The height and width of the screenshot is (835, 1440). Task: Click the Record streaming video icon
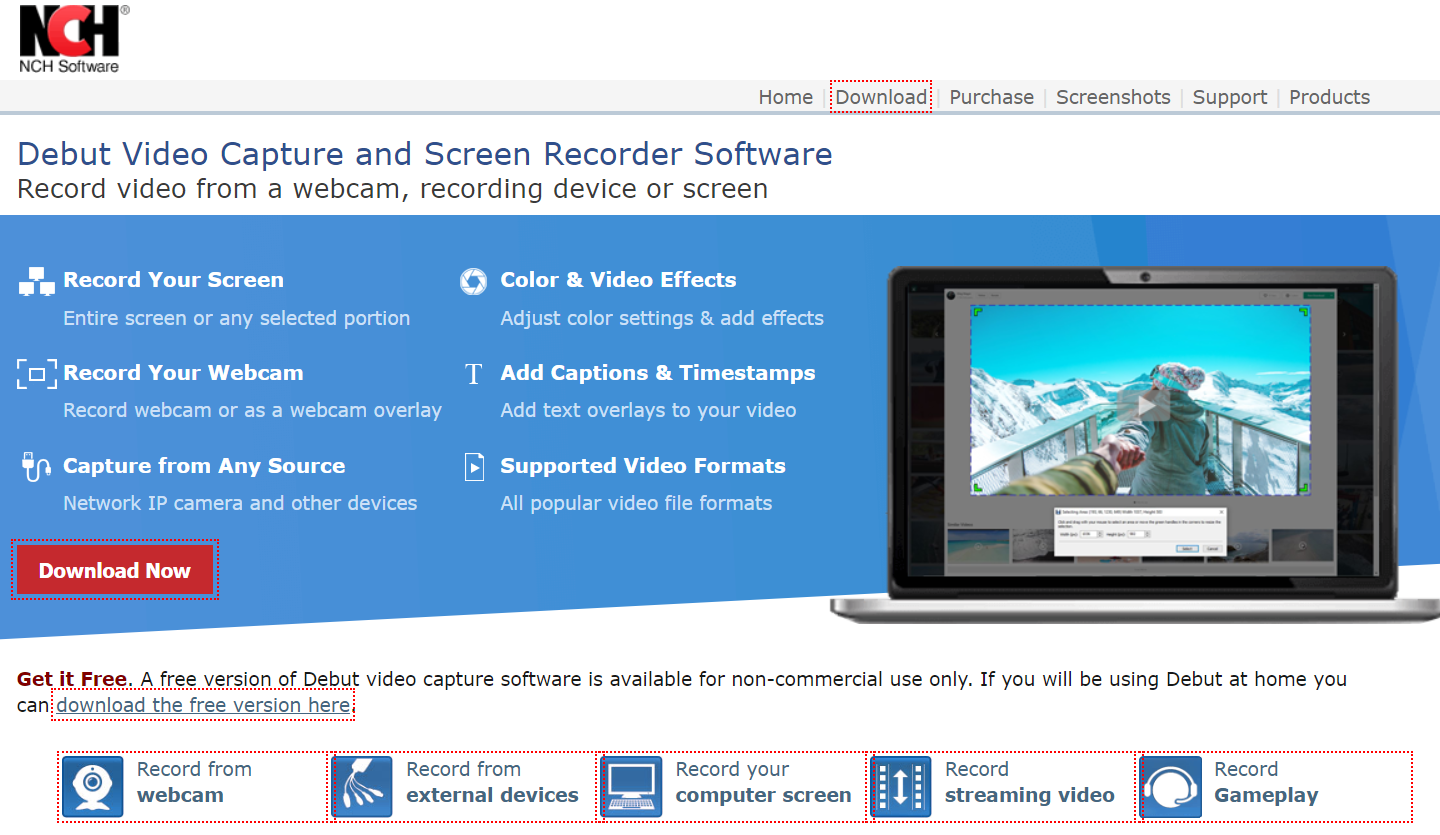[900, 786]
